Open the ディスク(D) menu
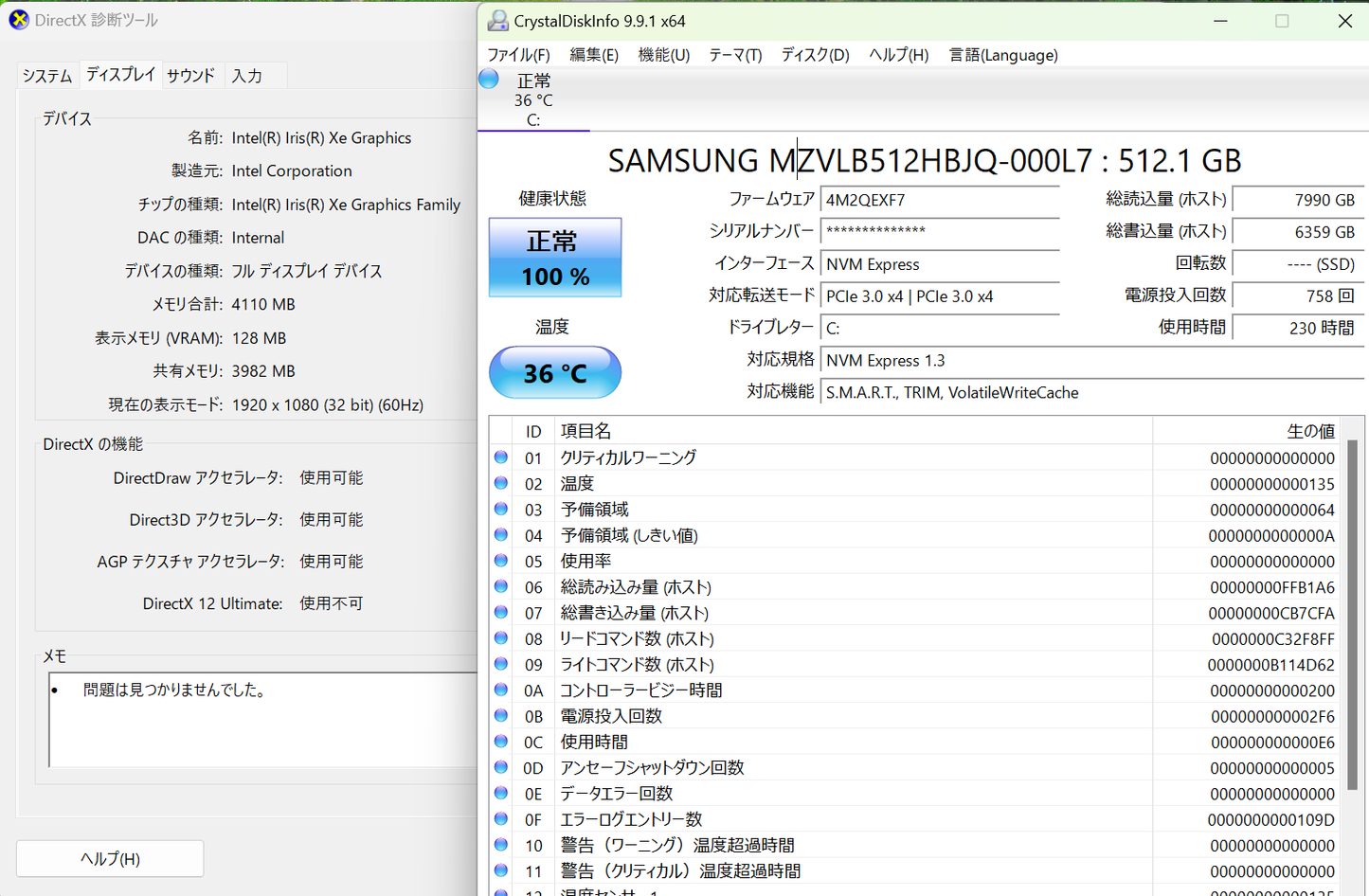The image size is (1369, 896). pyautogui.click(x=815, y=55)
